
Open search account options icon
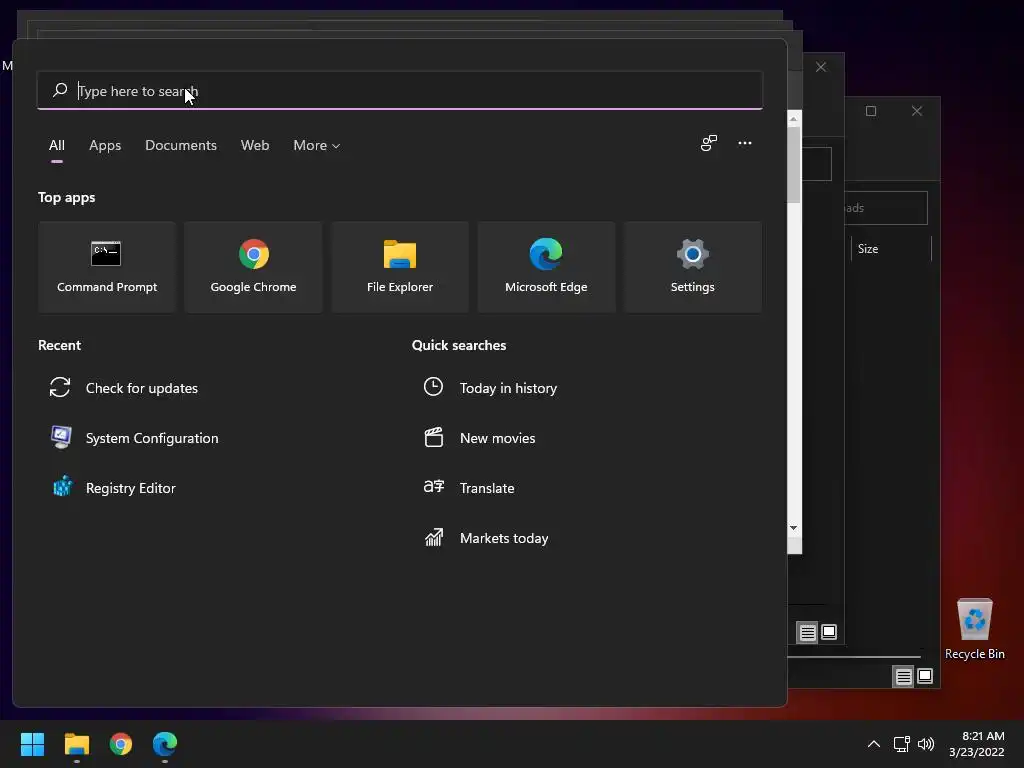[709, 143]
